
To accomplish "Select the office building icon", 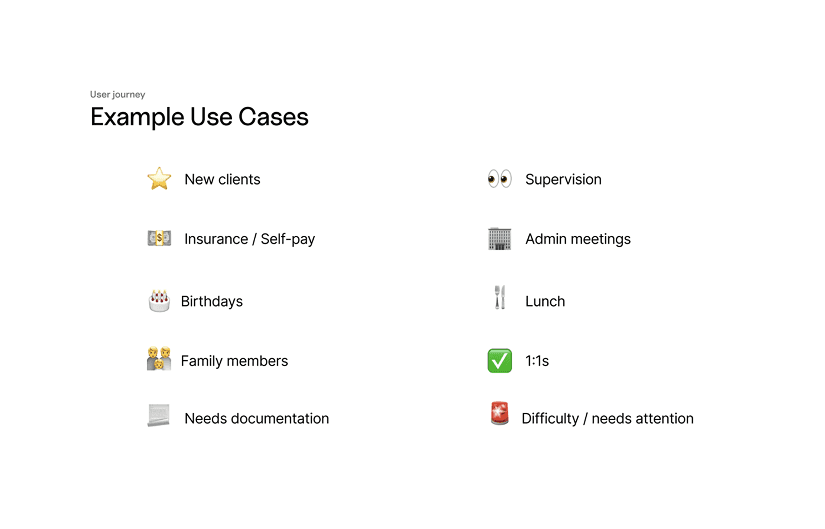I will click(x=499, y=238).
